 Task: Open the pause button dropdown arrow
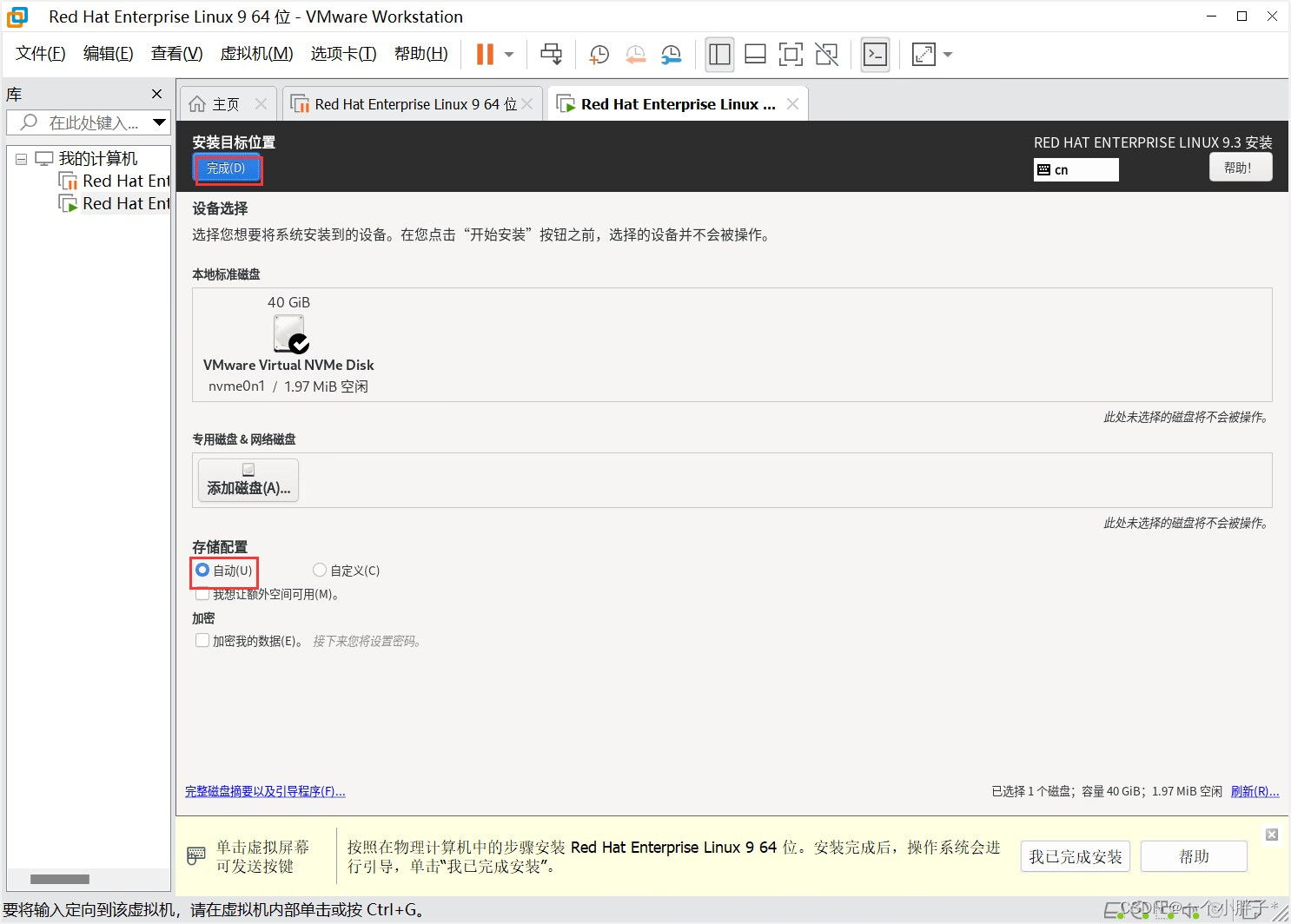[x=508, y=54]
